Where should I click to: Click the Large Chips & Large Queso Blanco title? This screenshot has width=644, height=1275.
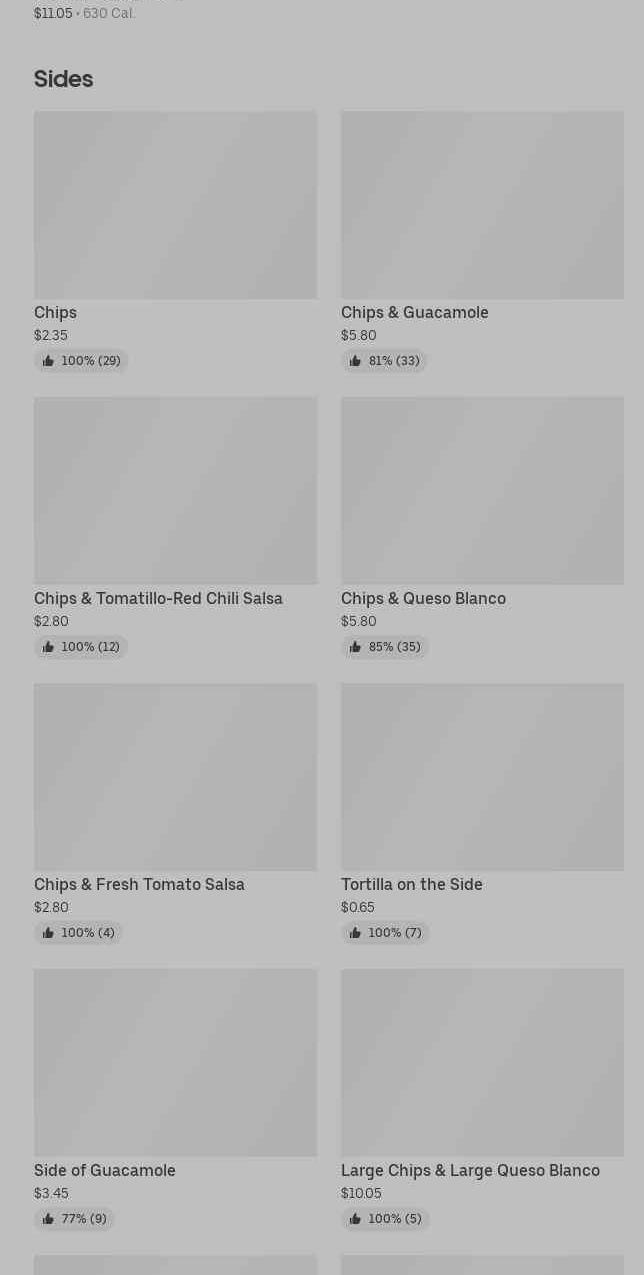pyautogui.click(x=470, y=1170)
